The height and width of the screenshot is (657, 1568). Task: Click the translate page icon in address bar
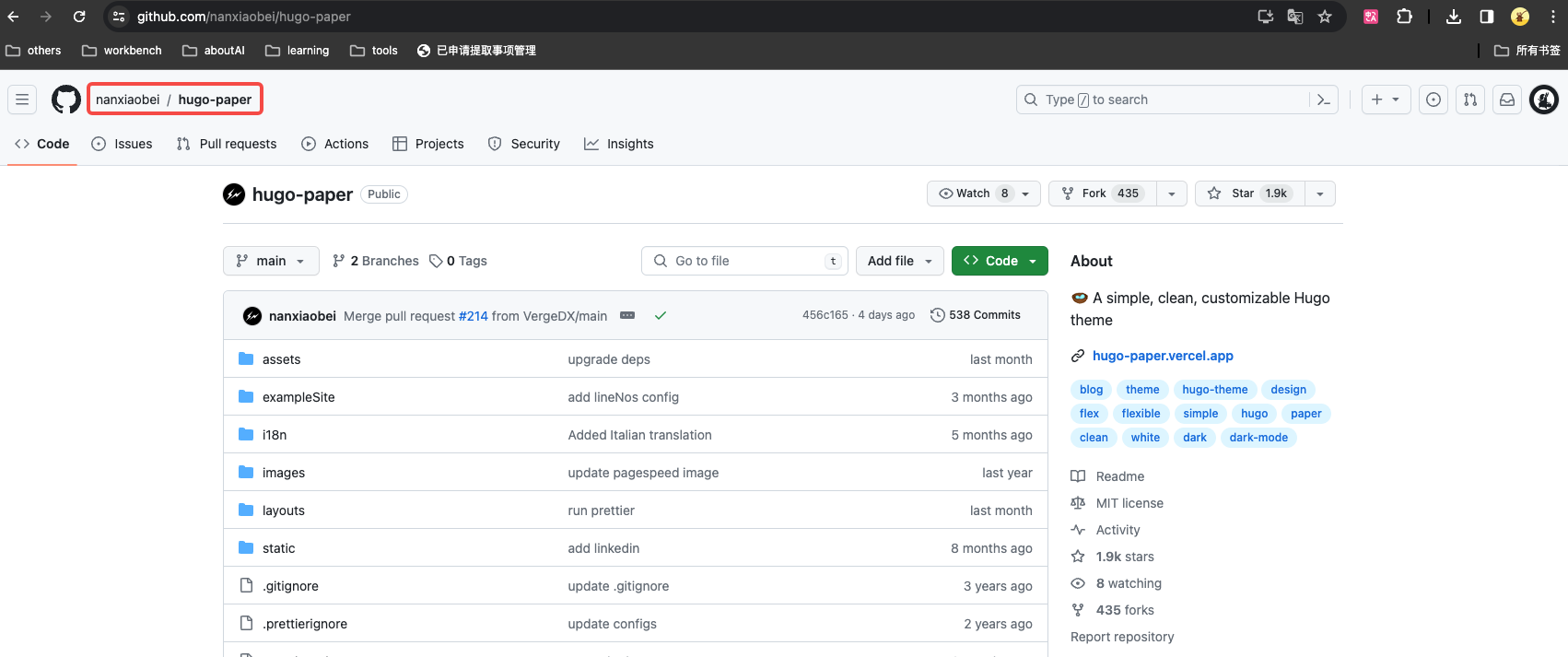click(x=1295, y=17)
